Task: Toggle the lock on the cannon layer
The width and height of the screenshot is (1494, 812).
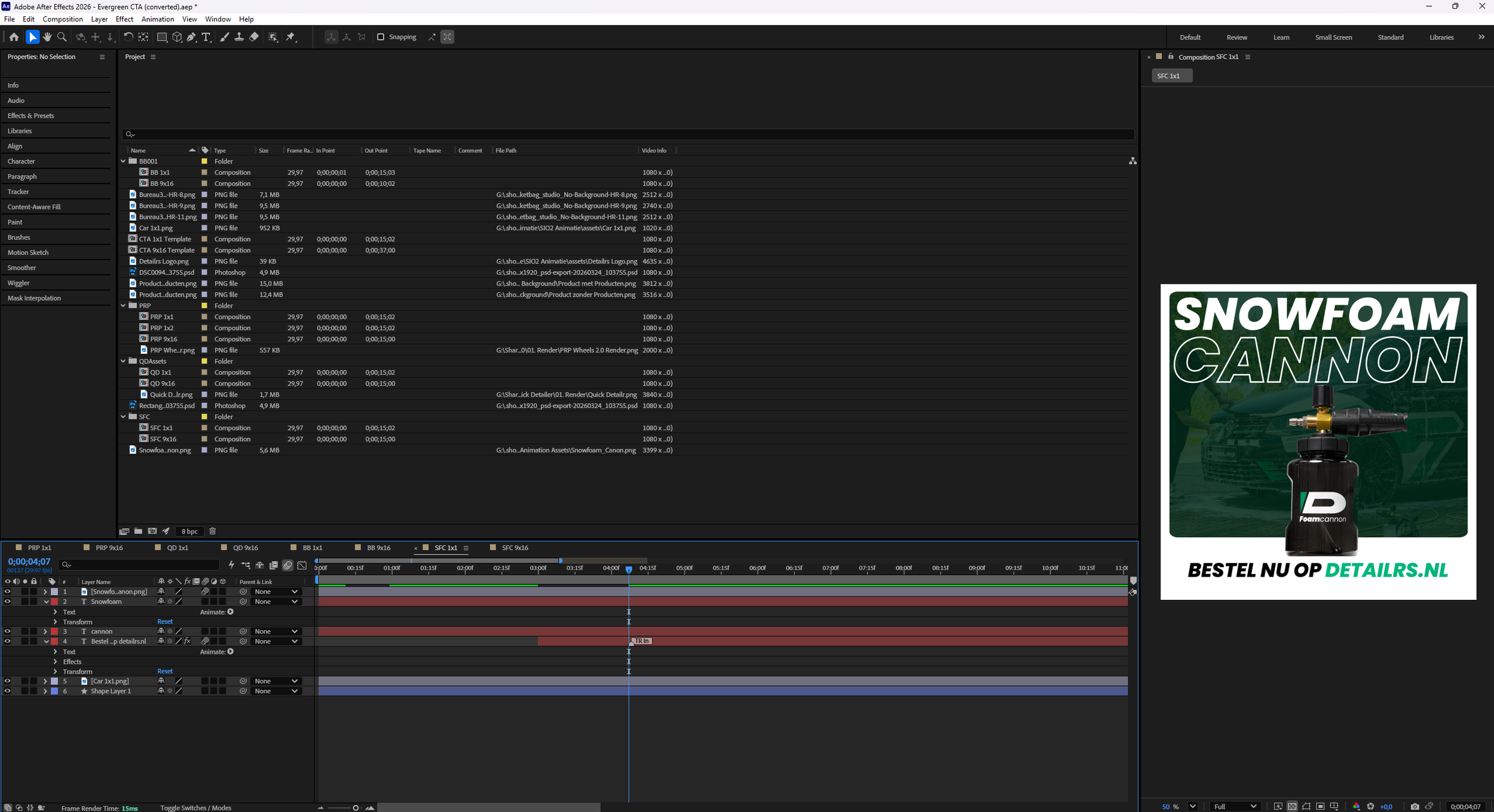Action: [33, 632]
